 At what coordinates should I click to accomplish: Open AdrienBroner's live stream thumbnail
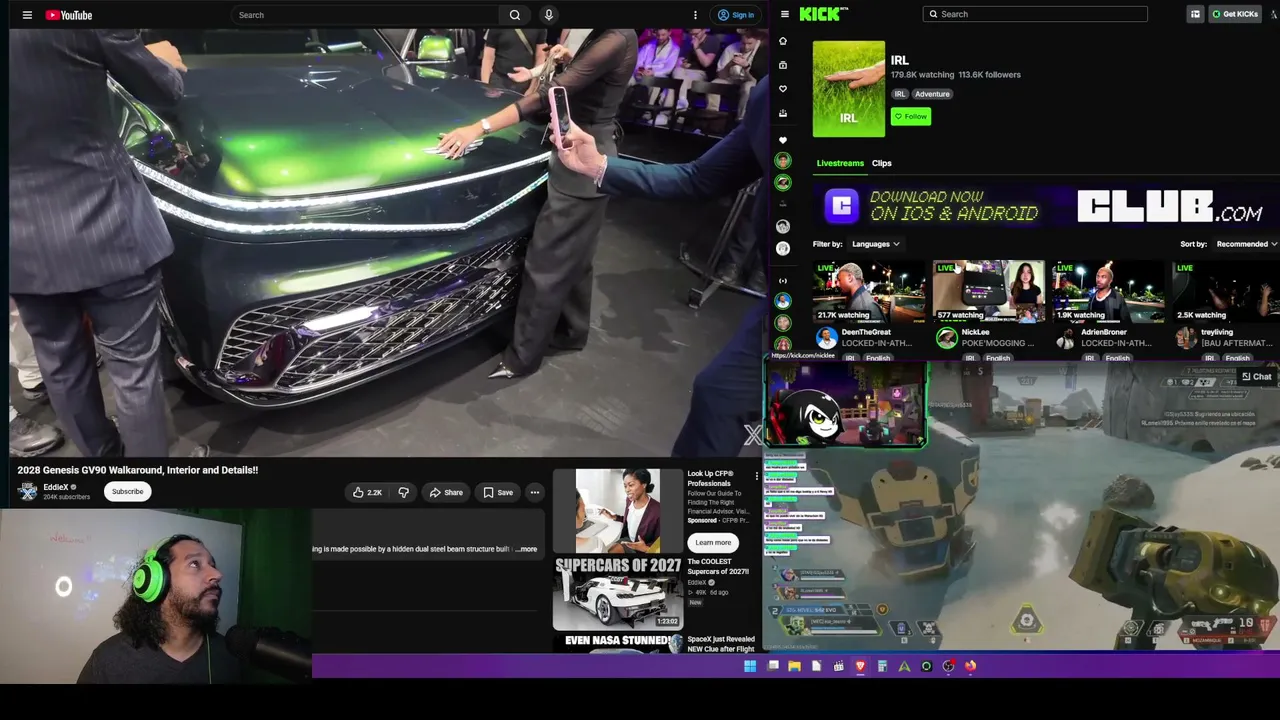pyautogui.click(x=1108, y=291)
